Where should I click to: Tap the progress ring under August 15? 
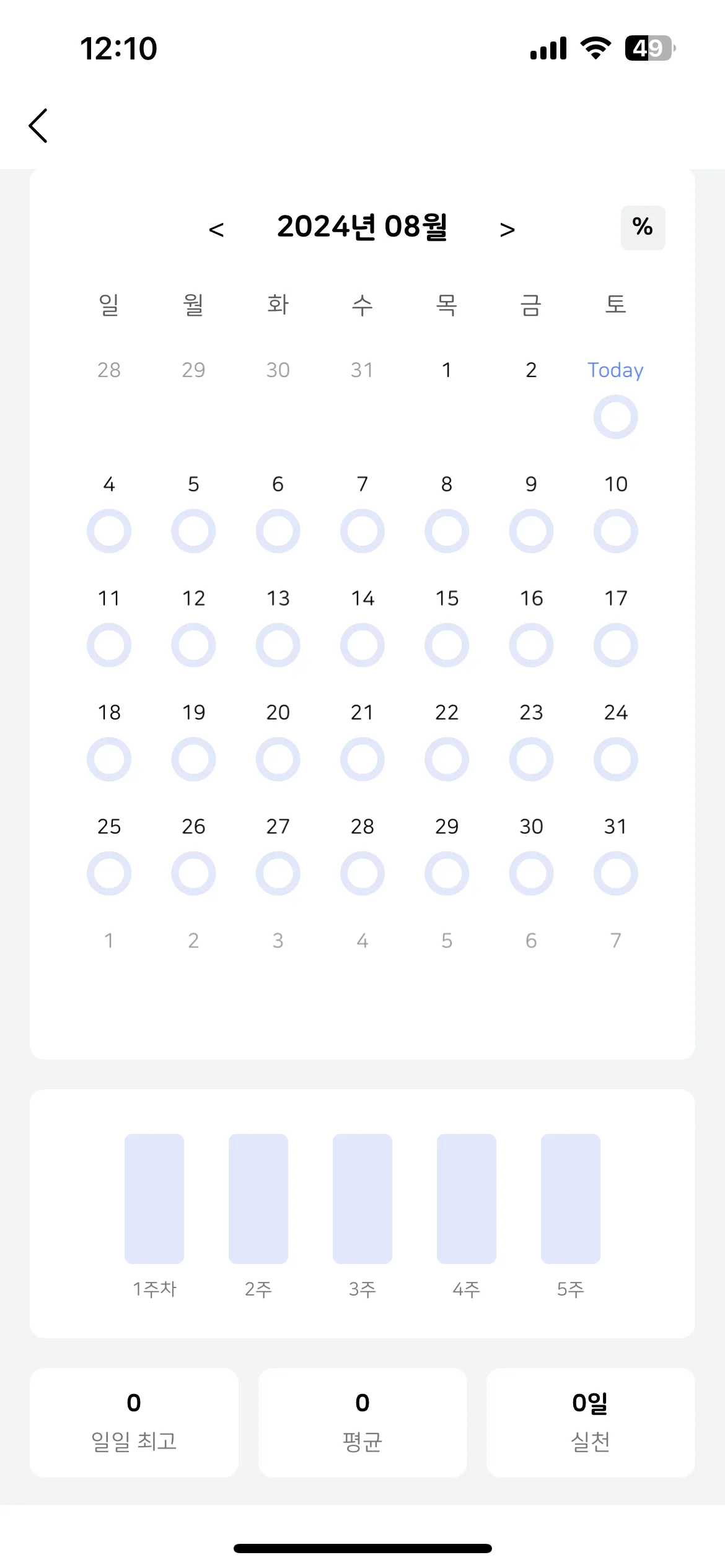[x=447, y=645]
